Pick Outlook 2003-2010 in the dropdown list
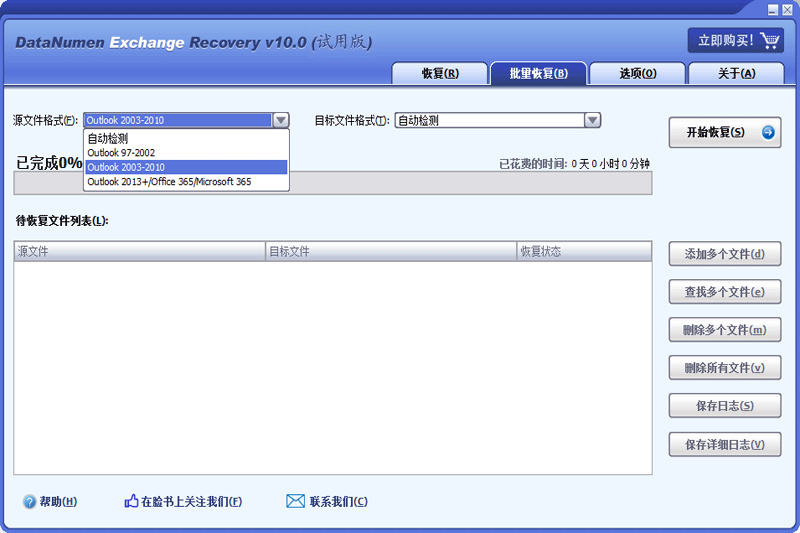The width and height of the screenshot is (800, 533). (x=186, y=167)
